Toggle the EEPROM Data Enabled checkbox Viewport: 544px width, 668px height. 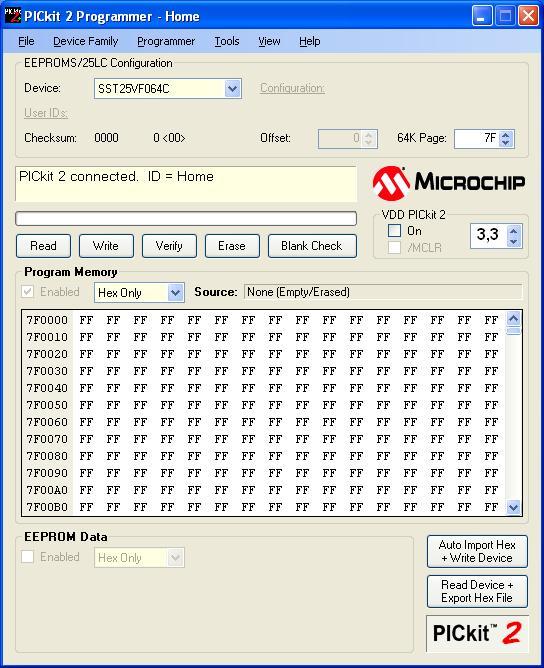[x=28, y=557]
